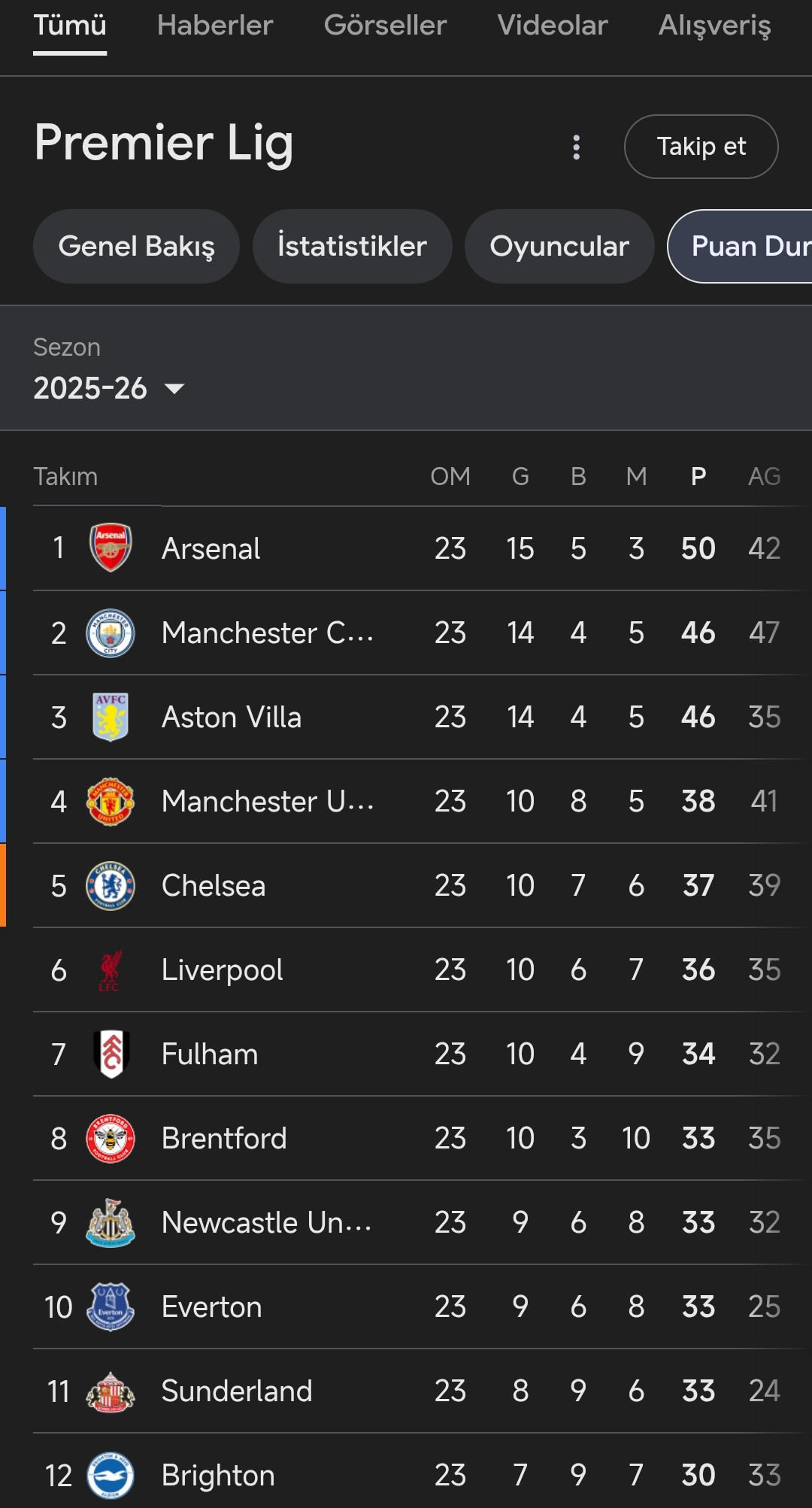Select the Genel Bakış chip

(x=136, y=247)
